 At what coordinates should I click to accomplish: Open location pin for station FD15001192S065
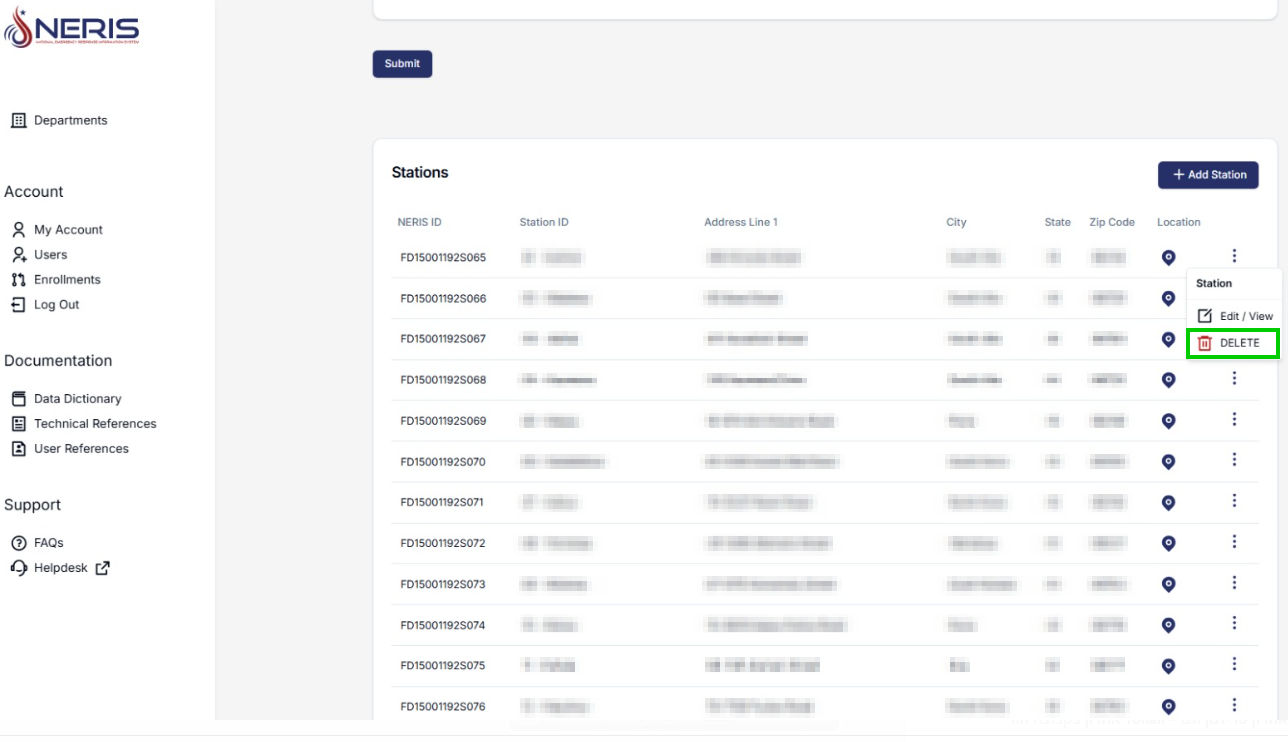tap(1168, 258)
